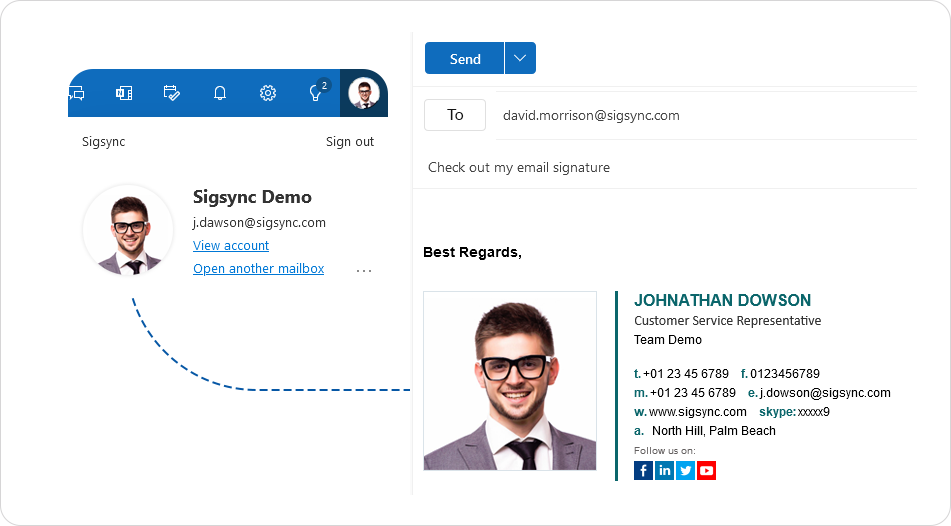This screenshot has height=526, width=951.
Task: Click the signature profile photo
Action: tap(510, 381)
